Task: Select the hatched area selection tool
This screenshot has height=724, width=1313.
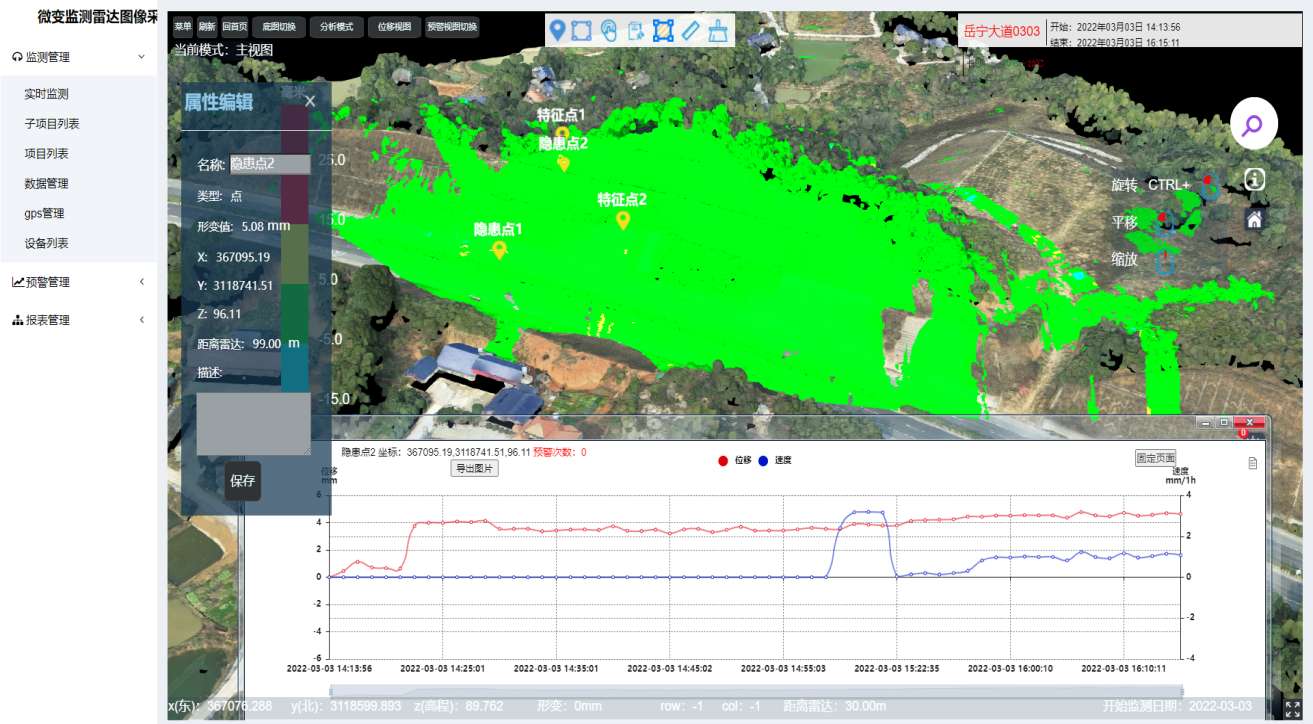Action: (x=663, y=31)
